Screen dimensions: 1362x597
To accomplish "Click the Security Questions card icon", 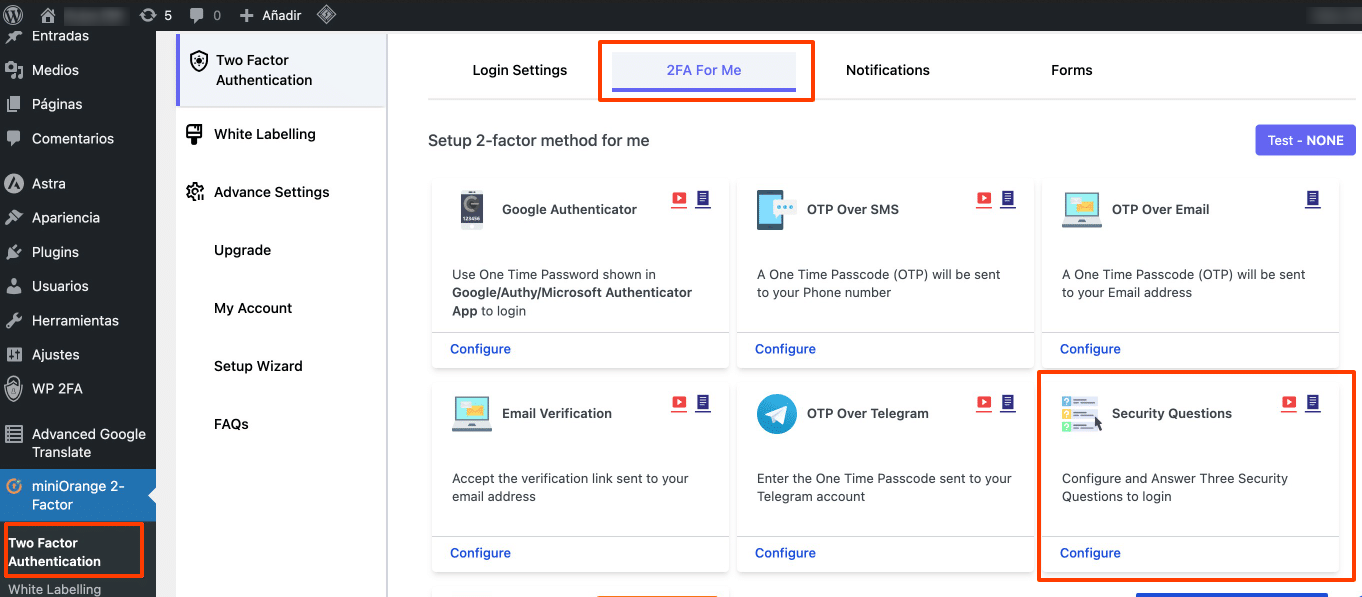I will pyautogui.click(x=1082, y=414).
